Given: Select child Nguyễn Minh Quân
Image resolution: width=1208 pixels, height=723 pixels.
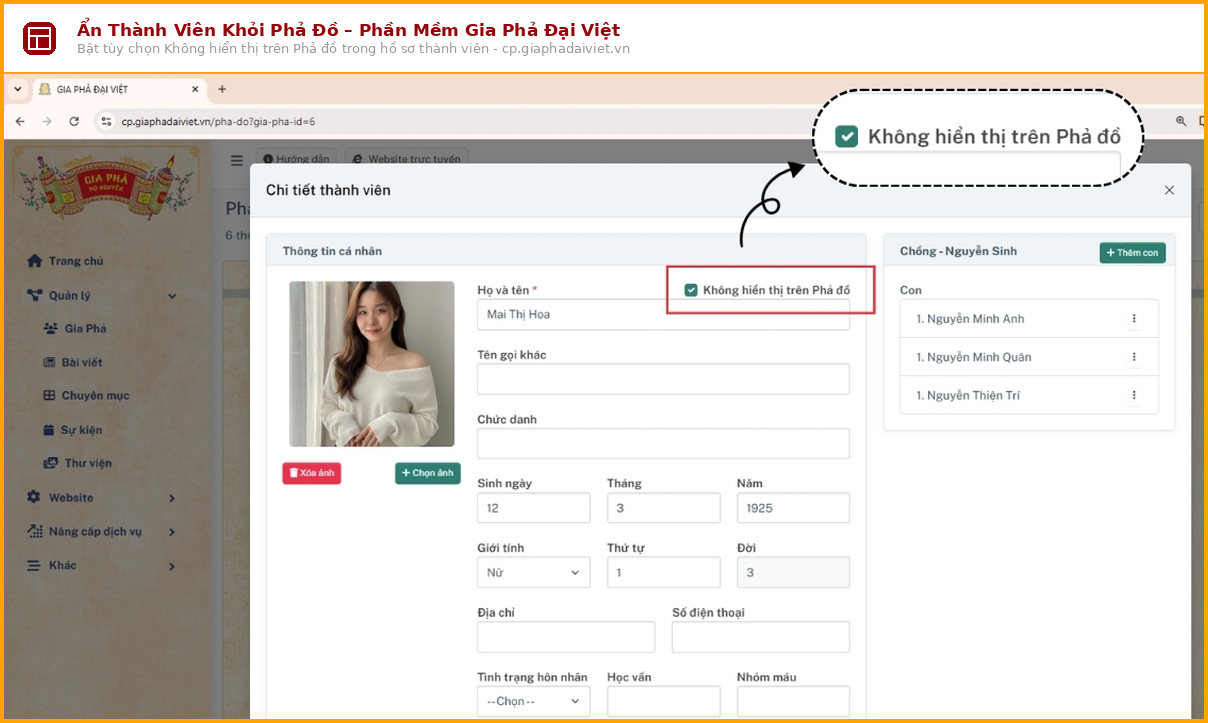Looking at the screenshot, I should tap(974, 357).
